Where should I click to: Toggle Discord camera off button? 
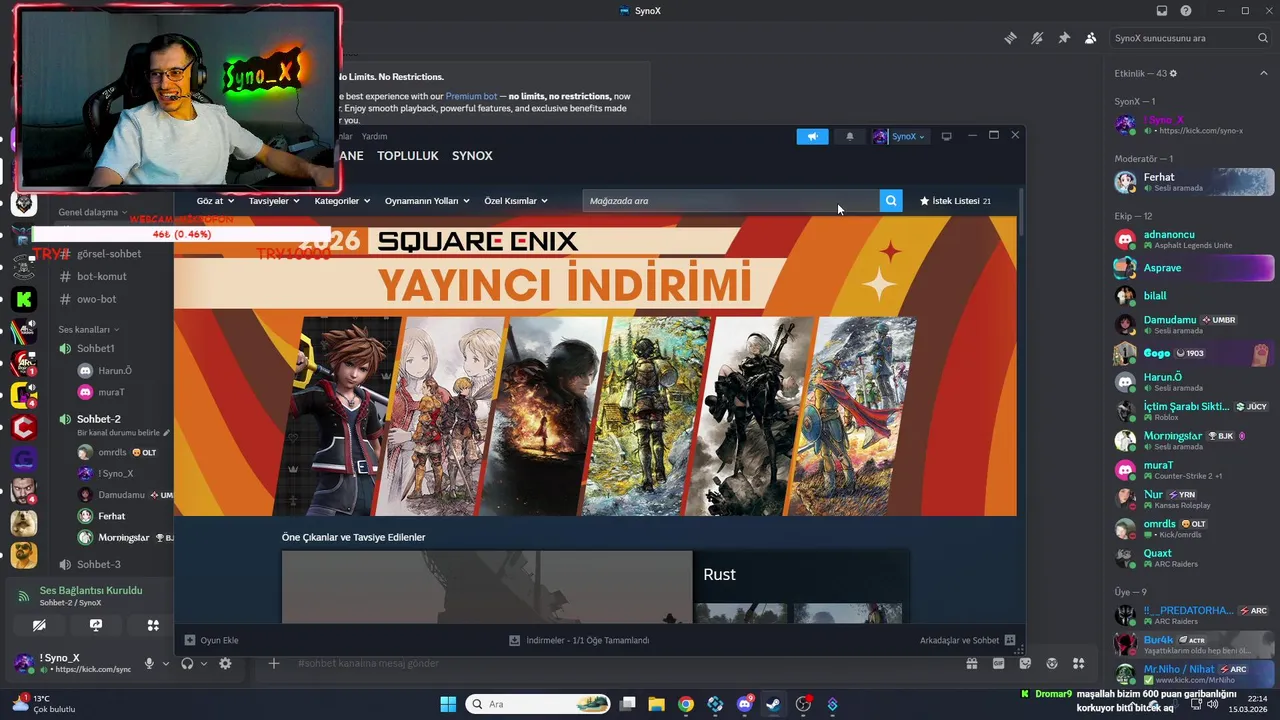tap(39, 625)
